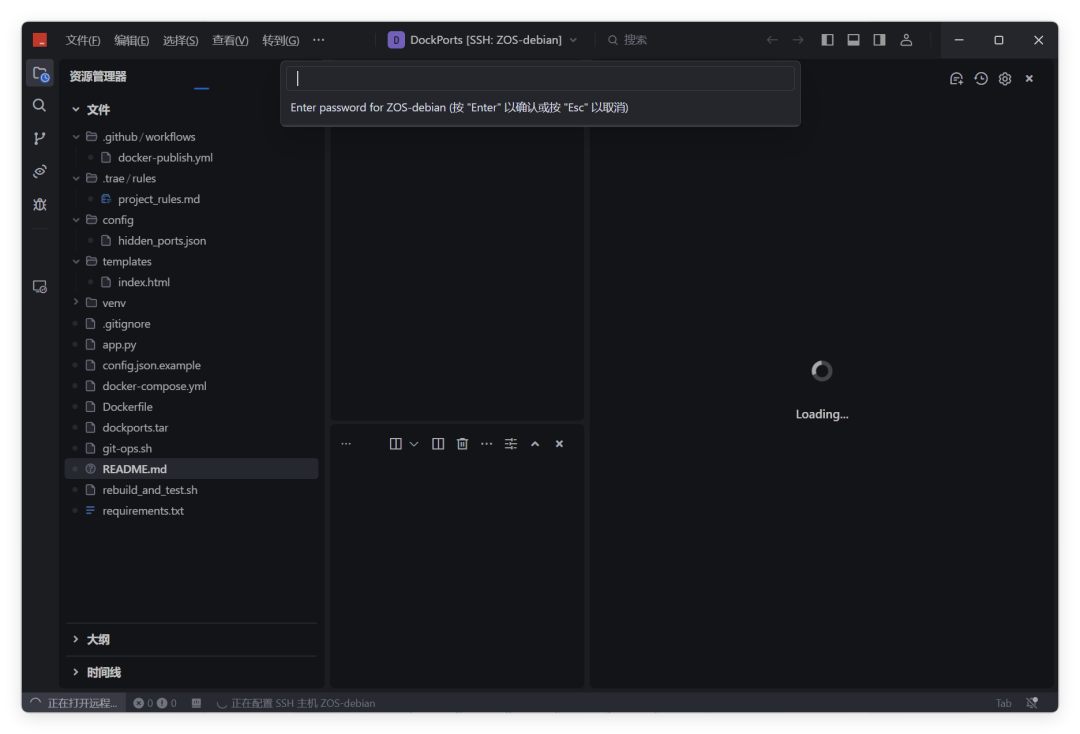Close the right side chat panel
Image resolution: width=1080 pixels, height=734 pixels.
(1029, 78)
